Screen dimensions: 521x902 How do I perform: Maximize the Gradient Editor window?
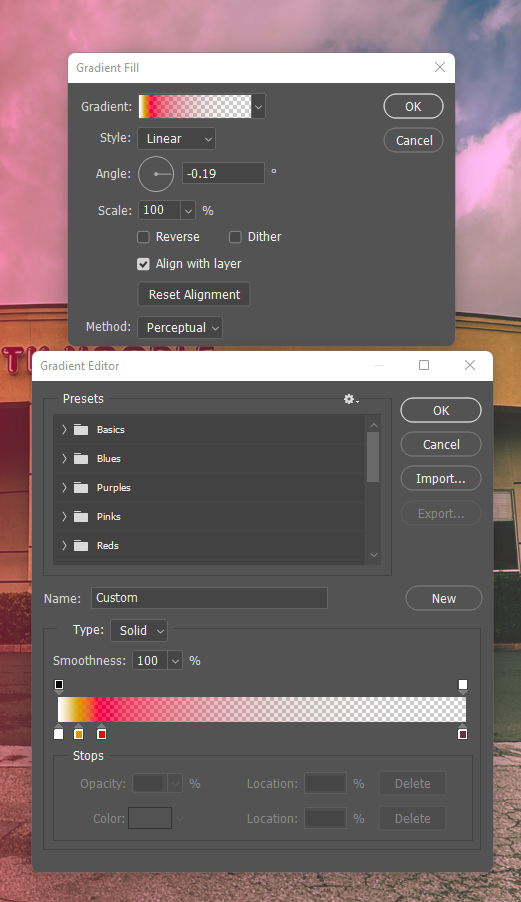424,365
